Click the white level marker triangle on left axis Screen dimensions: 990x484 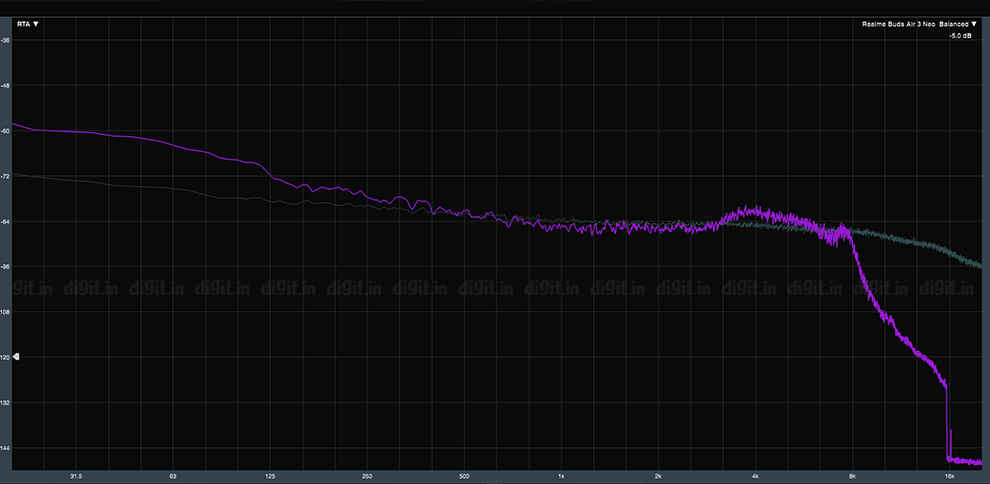tap(16, 357)
